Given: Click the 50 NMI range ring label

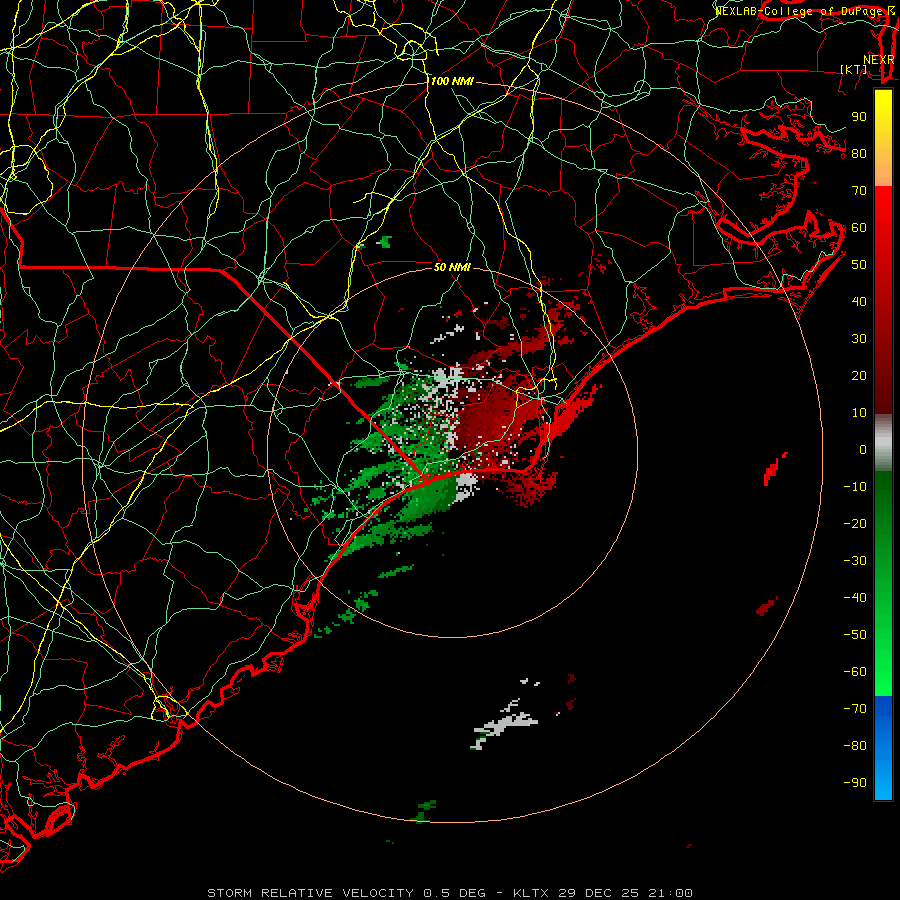Looking at the screenshot, I should click(x=452, y=267).
